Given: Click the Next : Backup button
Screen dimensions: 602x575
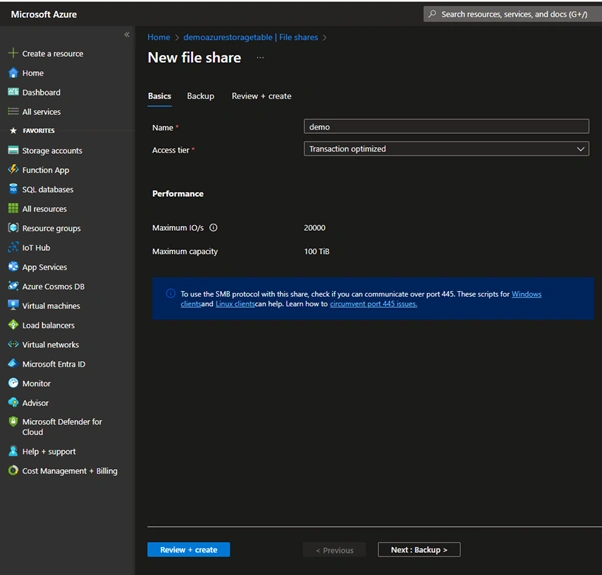Looking at the screenshot, I should (x=419, y=550).
